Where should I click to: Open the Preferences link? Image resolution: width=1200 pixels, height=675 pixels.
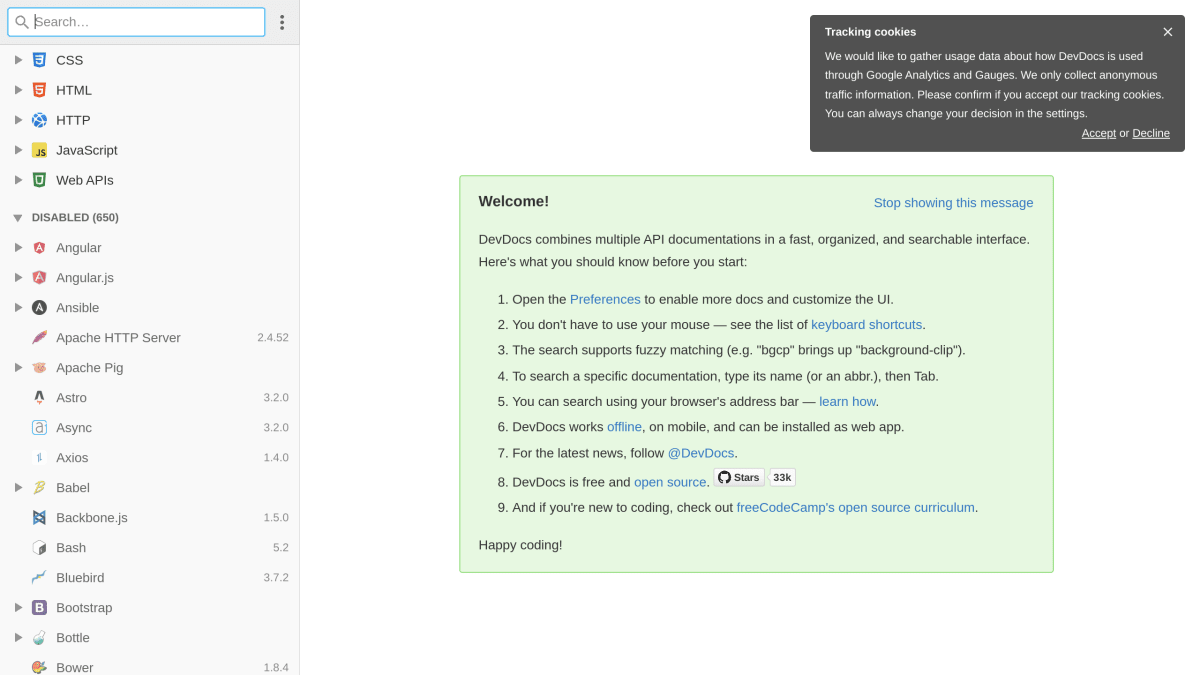[605, 299]
